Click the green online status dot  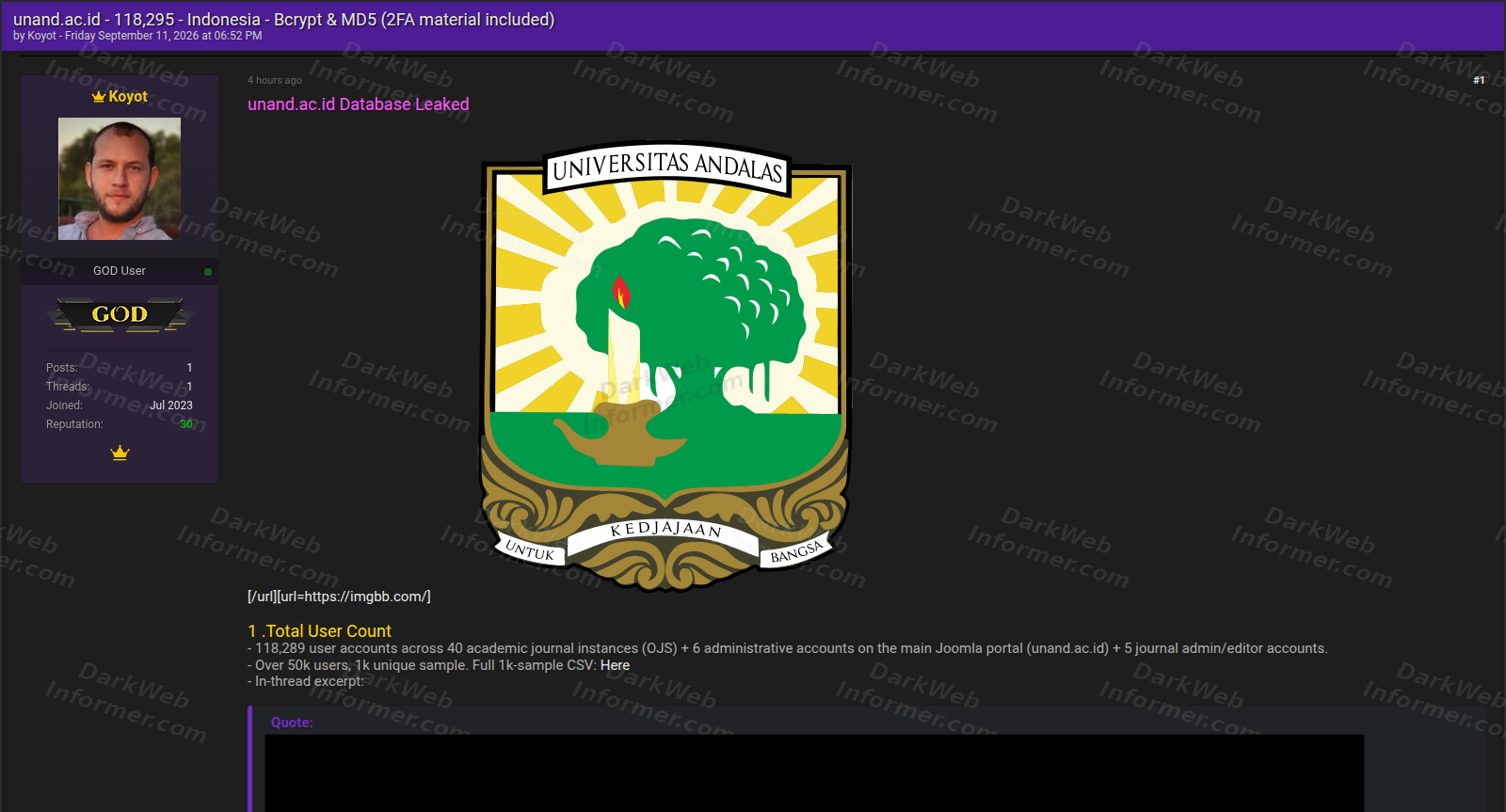point(208,272)
